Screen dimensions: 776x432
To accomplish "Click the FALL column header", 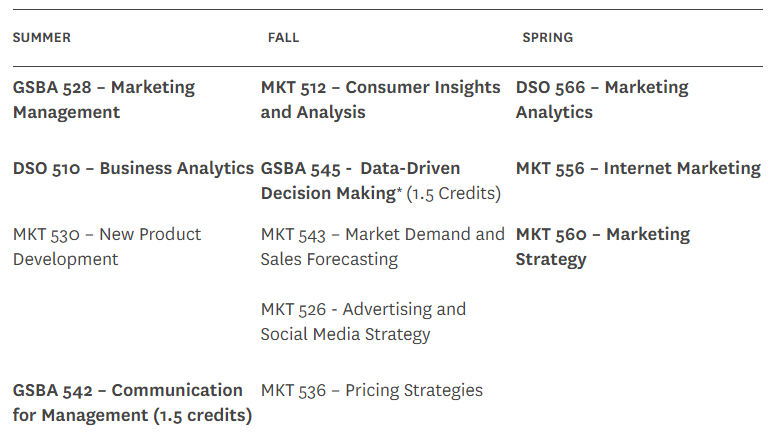I will pyautogui.click(x=284, y=38).
